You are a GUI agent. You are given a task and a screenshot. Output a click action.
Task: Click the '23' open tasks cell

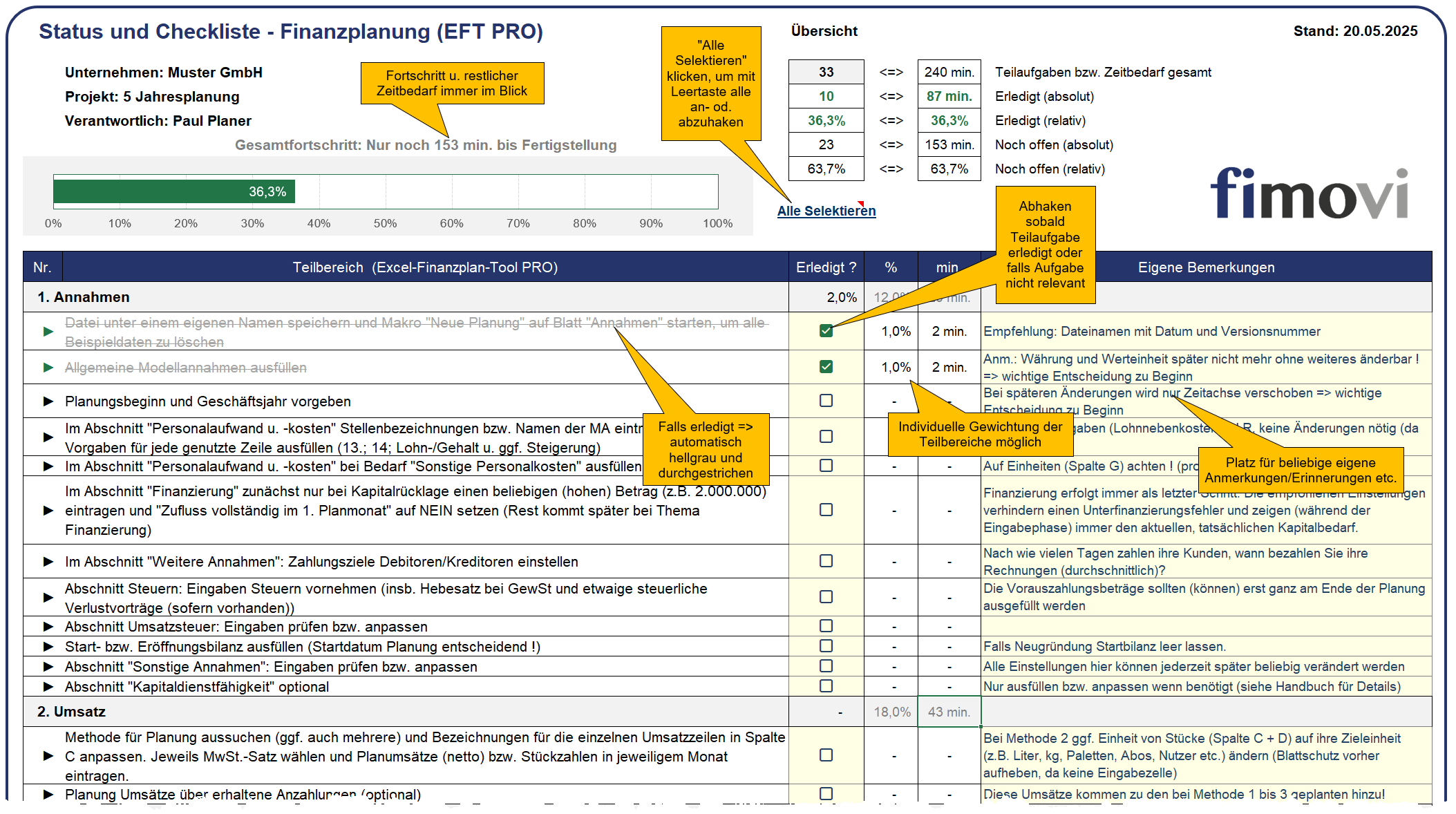826,144
